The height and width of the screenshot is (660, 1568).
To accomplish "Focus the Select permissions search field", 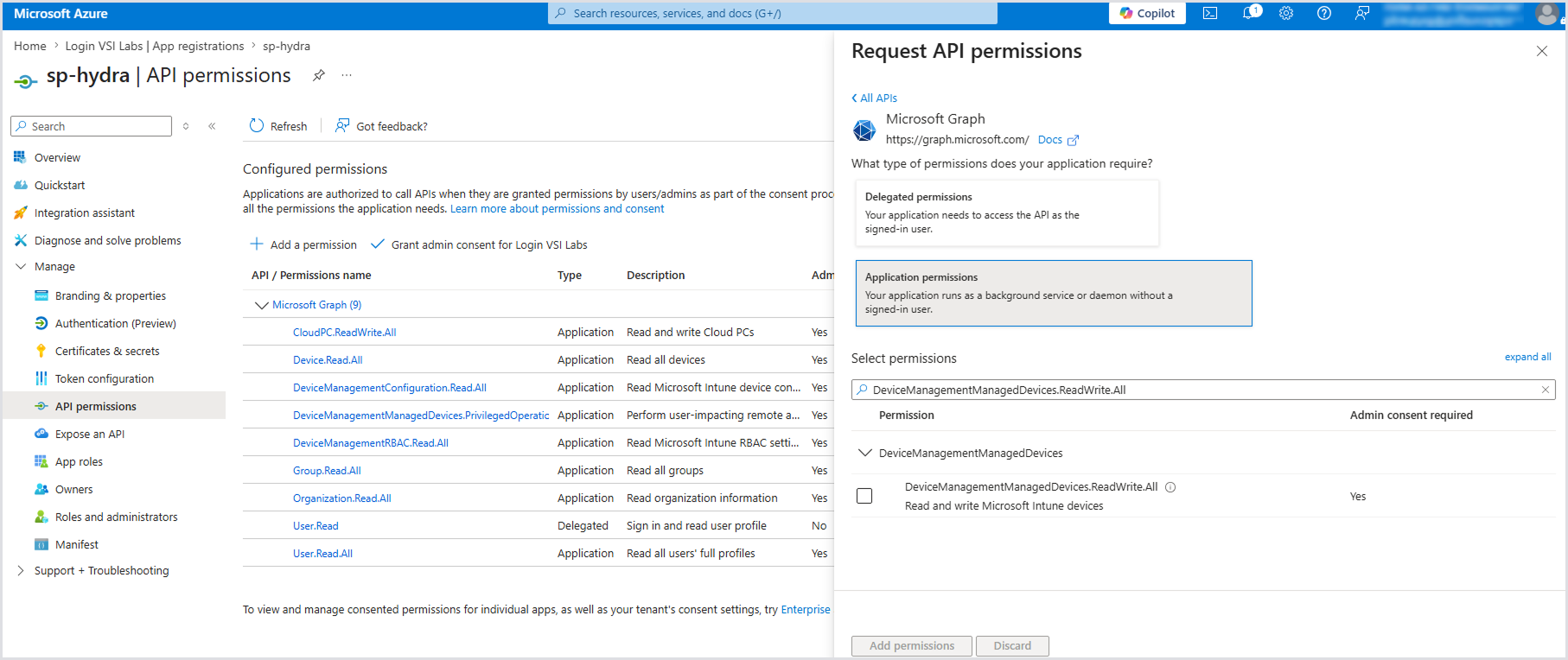I will pos(1203,390).
